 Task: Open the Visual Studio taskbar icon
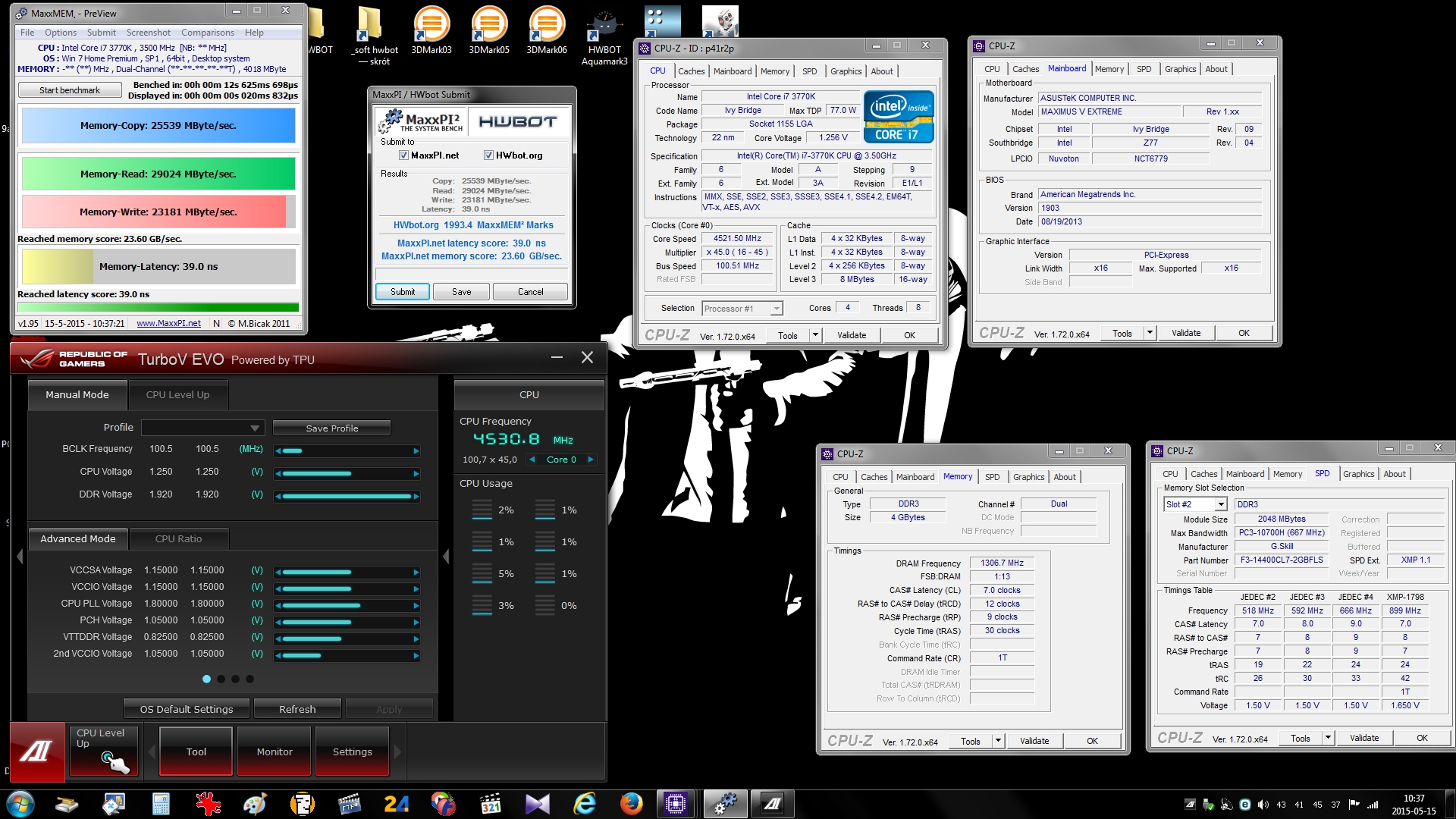(537, 804)
